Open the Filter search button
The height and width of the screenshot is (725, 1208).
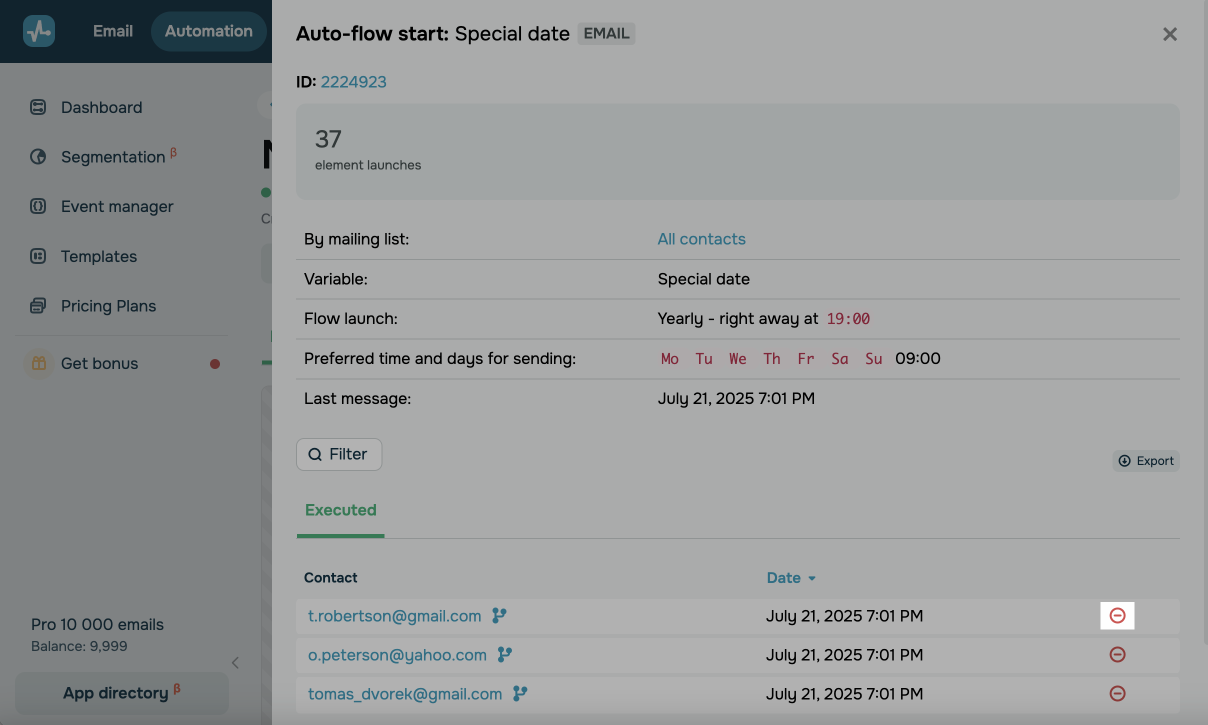pos(339,454)
